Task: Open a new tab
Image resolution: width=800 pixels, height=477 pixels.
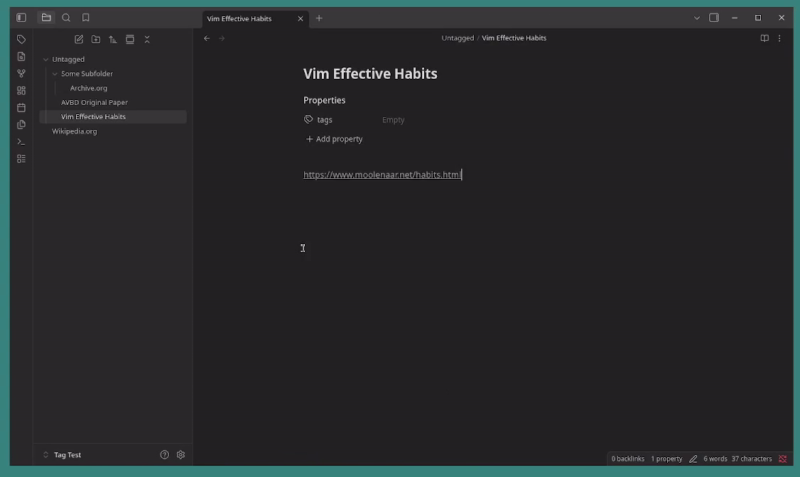Action: coord(319,18)
